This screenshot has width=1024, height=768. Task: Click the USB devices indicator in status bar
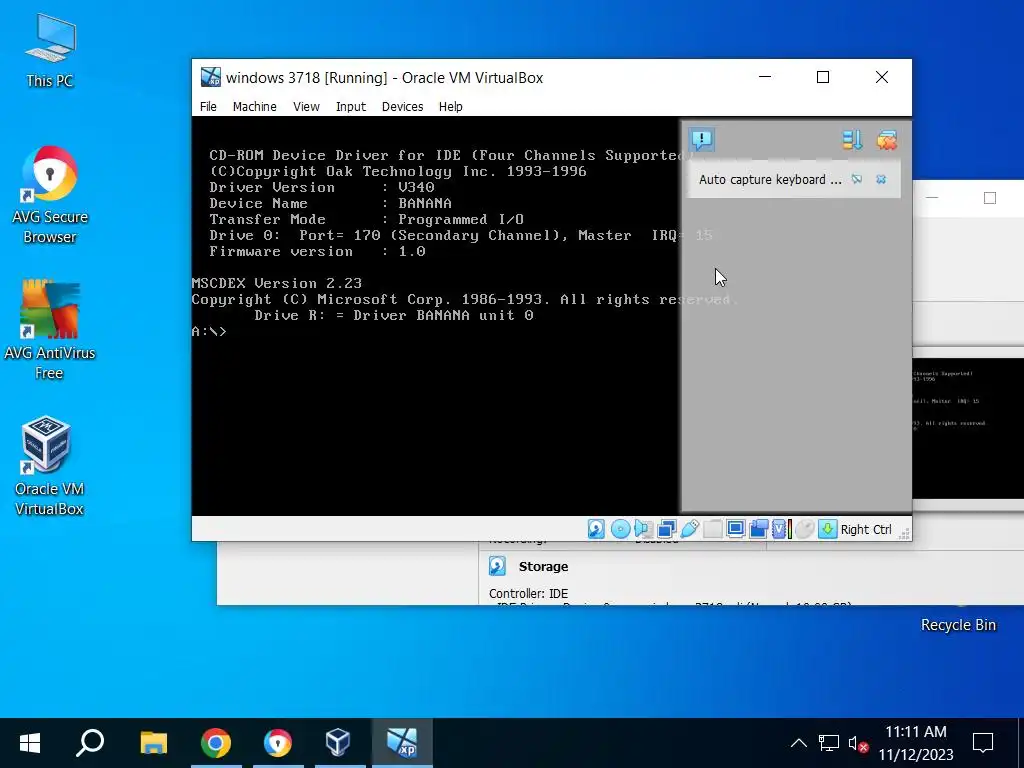click(690, 529)
